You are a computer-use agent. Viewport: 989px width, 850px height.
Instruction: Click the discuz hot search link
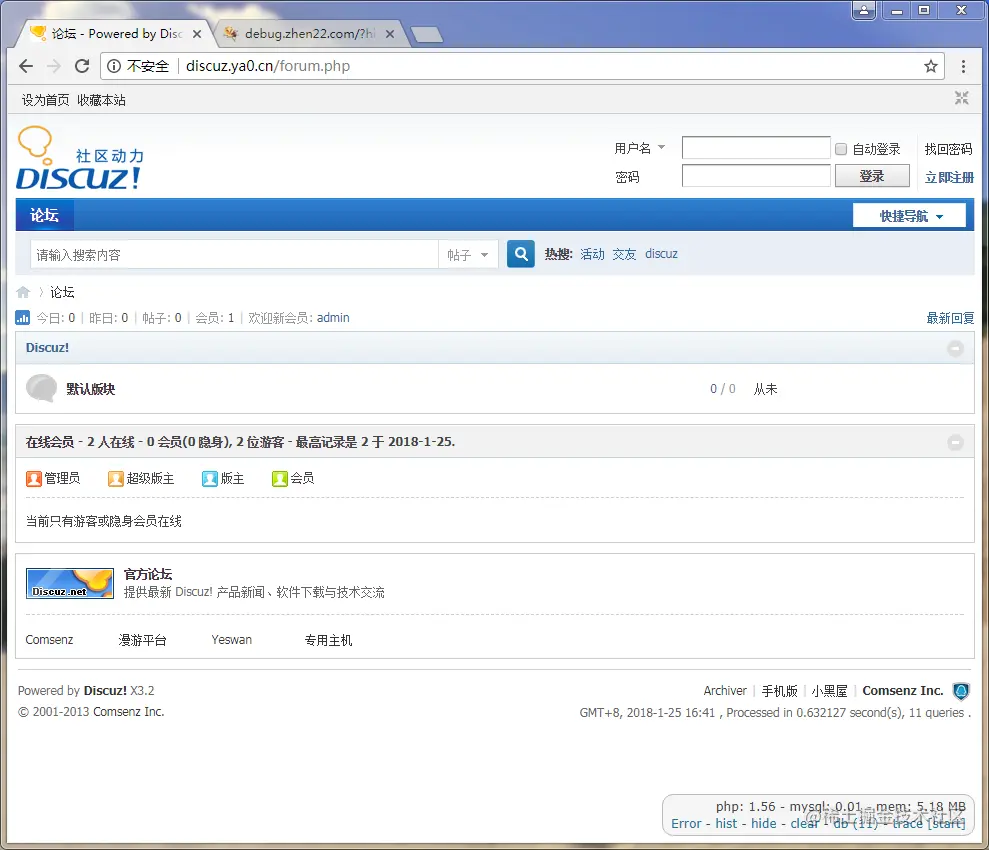pyautogui.click(x=661, y=254)
